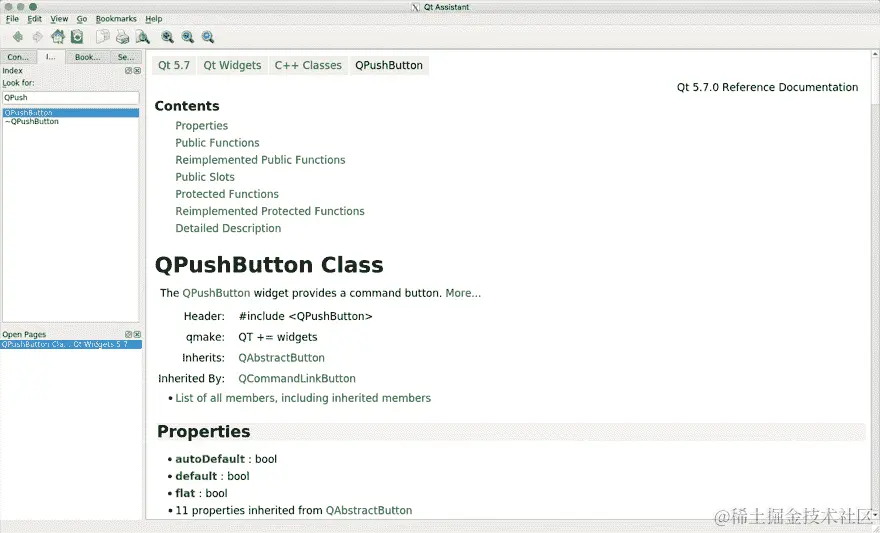Click the Qt 5.7 breadcrumb
The image size is (880, 533).
[174, 65]
